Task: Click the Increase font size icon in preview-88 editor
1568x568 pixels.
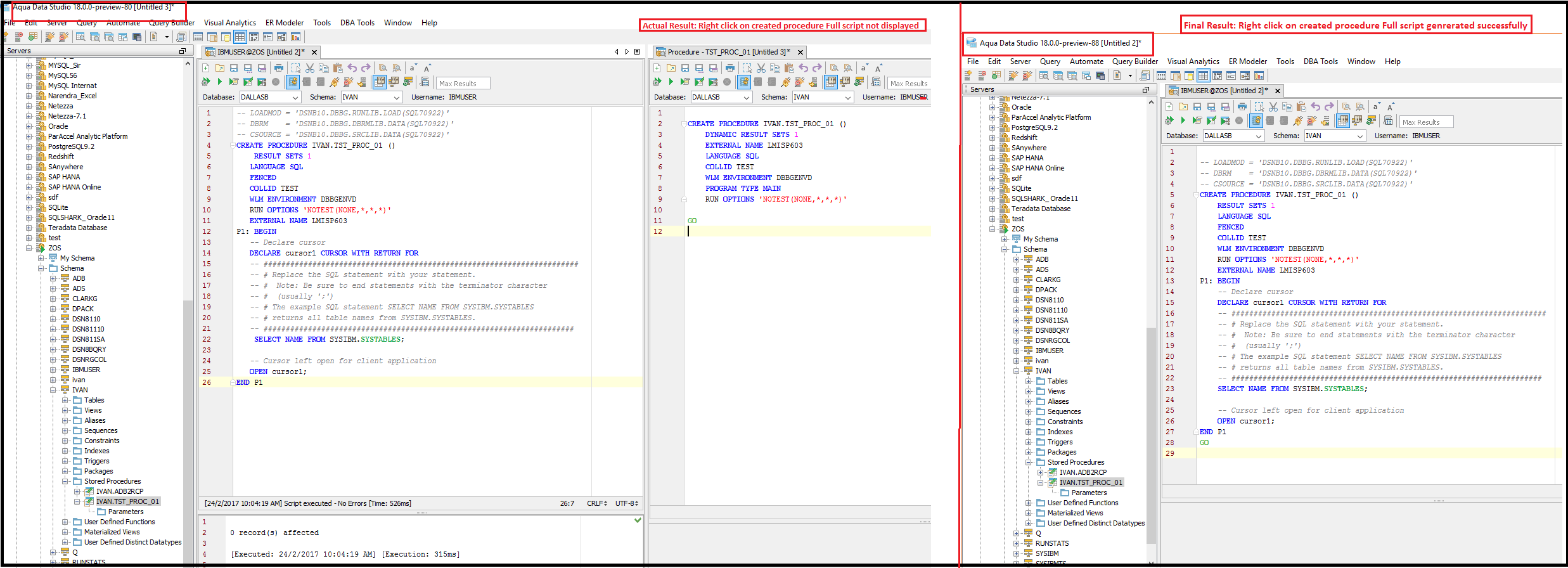Action: [x=1391, y=106]
